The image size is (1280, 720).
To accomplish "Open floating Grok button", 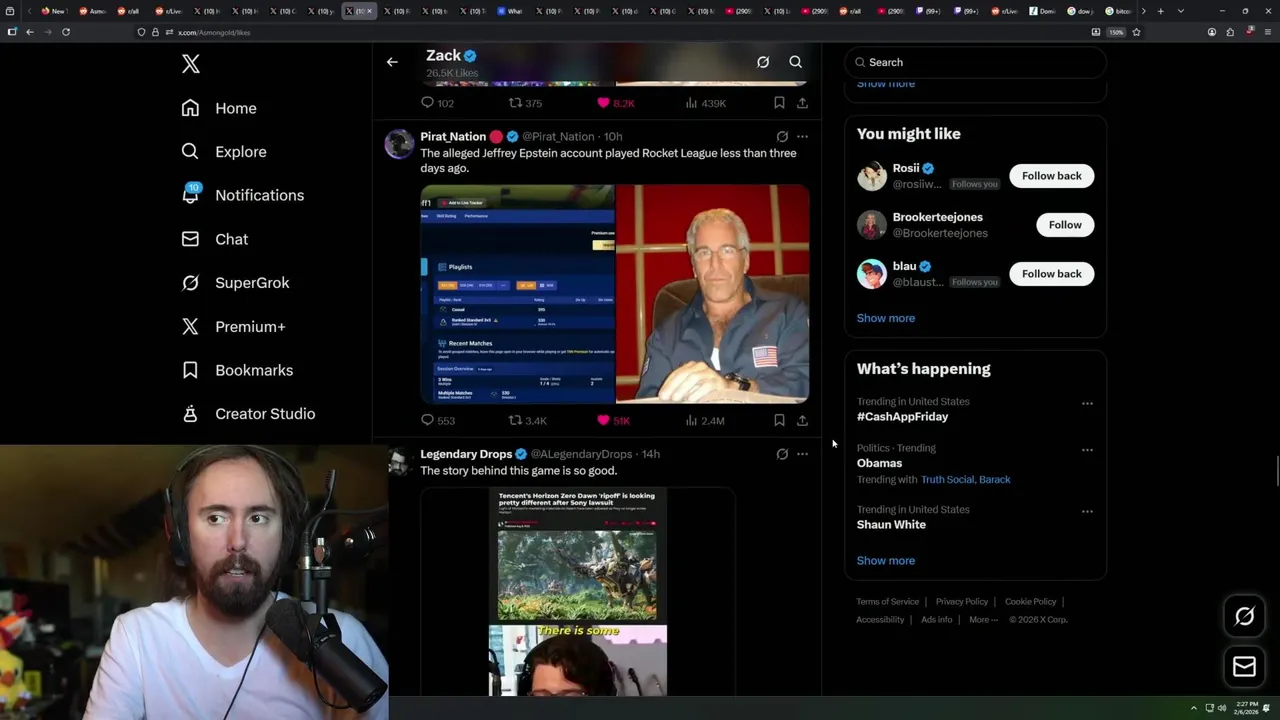I will pos(1244,617).
